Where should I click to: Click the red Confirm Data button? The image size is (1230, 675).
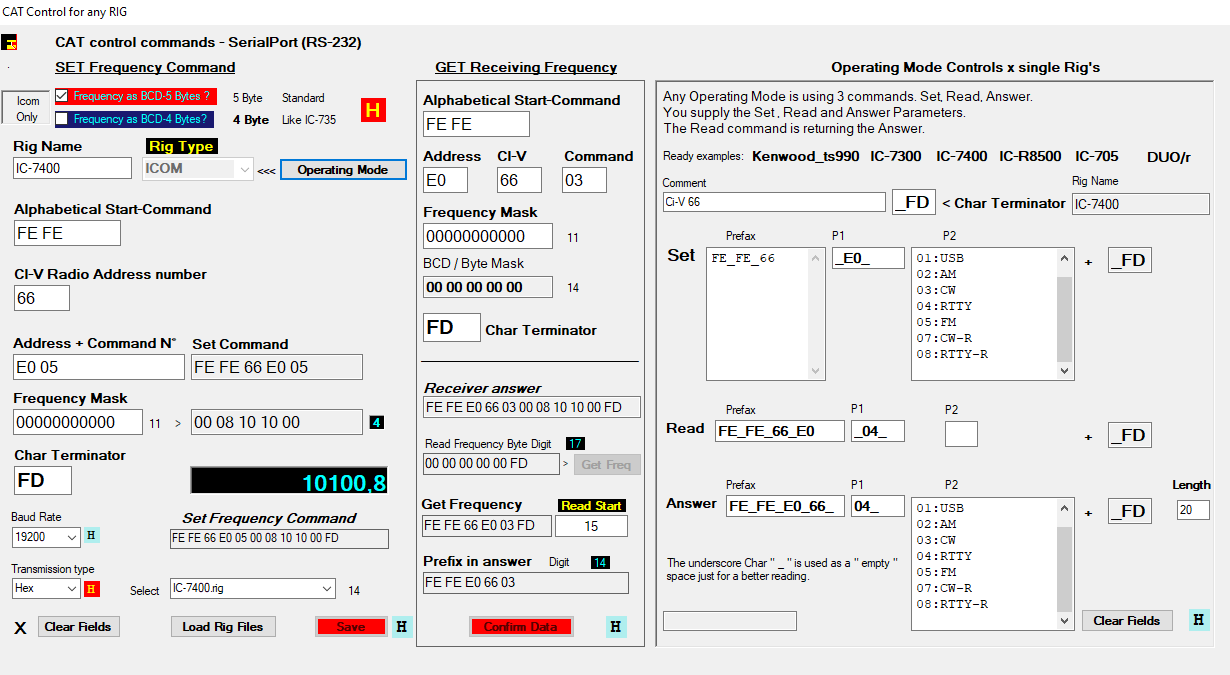pos(521,627)
